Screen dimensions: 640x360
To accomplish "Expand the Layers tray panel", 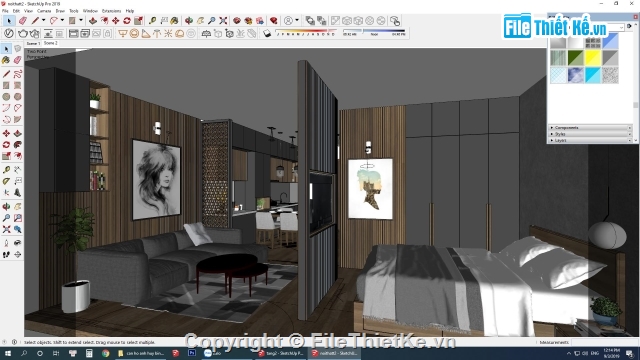I will pyautogui.click(x=589, y=140).
